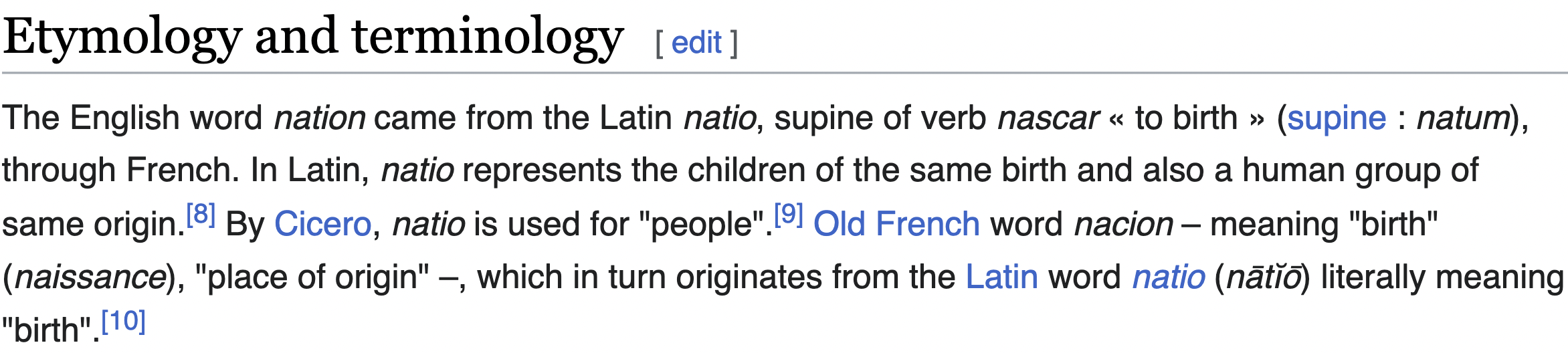1568x353 pixels.
Task: Click the italic word nascar
Action: [x=1048, y=118]
